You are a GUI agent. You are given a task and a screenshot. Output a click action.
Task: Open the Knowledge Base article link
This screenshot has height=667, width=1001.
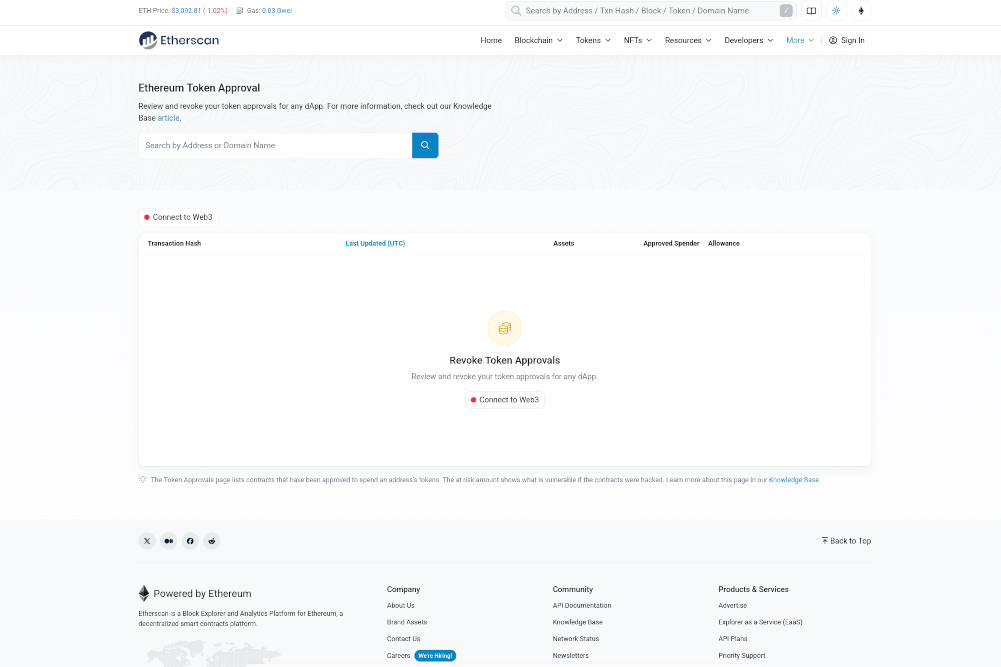pyautogui.click(x=168, y=118)
